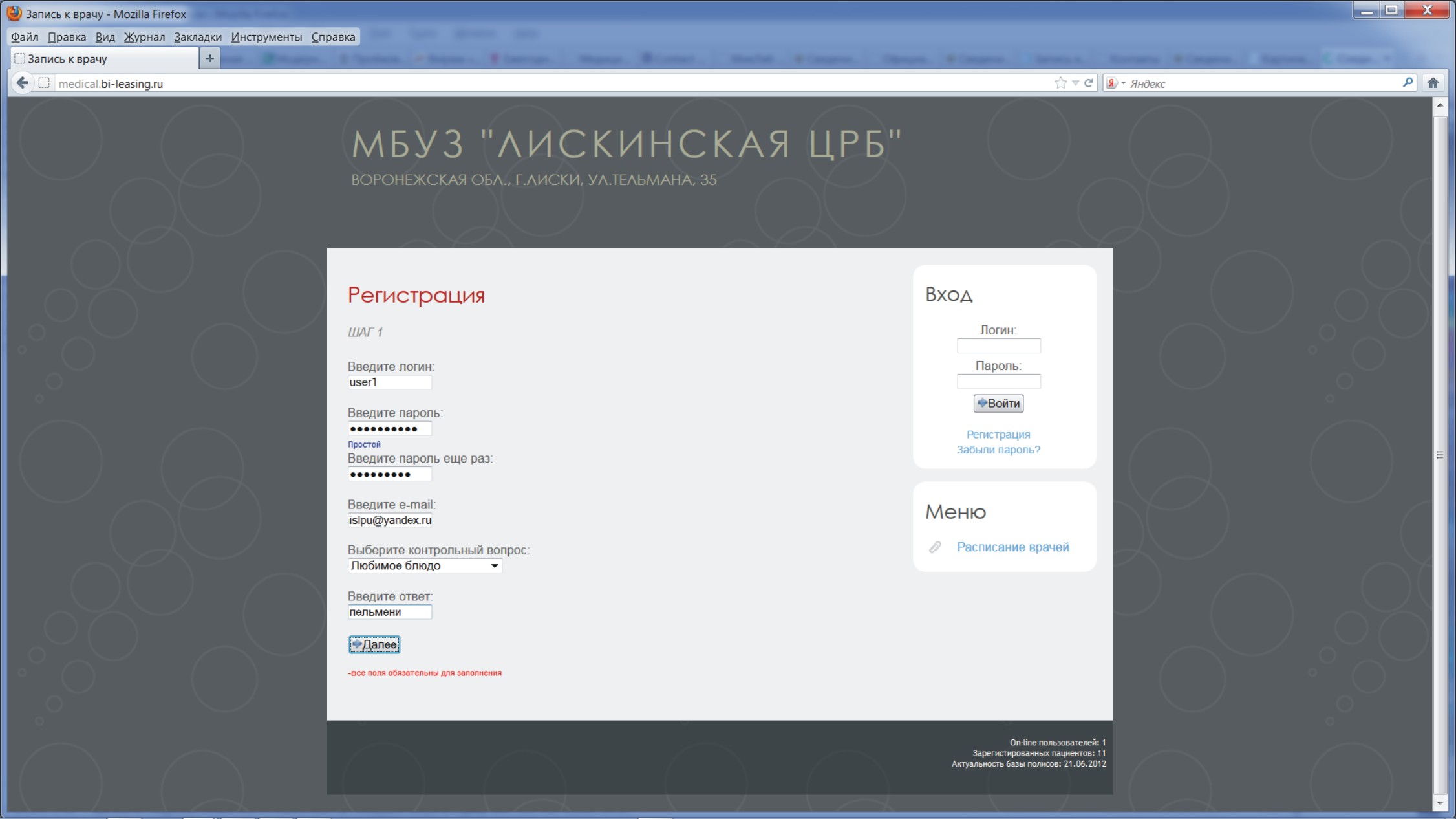
Task: Click the Далее button
Action: click(x=374, y=644)
